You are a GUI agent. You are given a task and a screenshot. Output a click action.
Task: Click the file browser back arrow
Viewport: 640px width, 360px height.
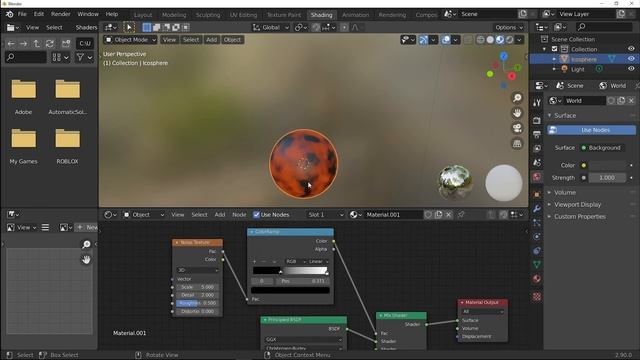click(x=11, y=44)
